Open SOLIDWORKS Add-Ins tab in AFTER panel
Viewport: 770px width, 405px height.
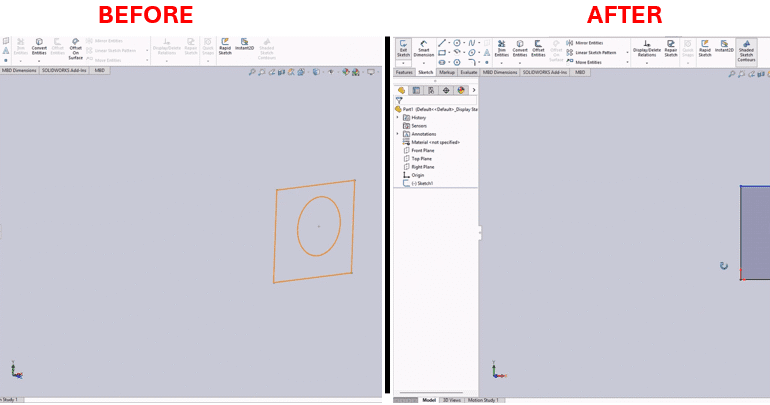pyautogui.click(x=545, y=73)
